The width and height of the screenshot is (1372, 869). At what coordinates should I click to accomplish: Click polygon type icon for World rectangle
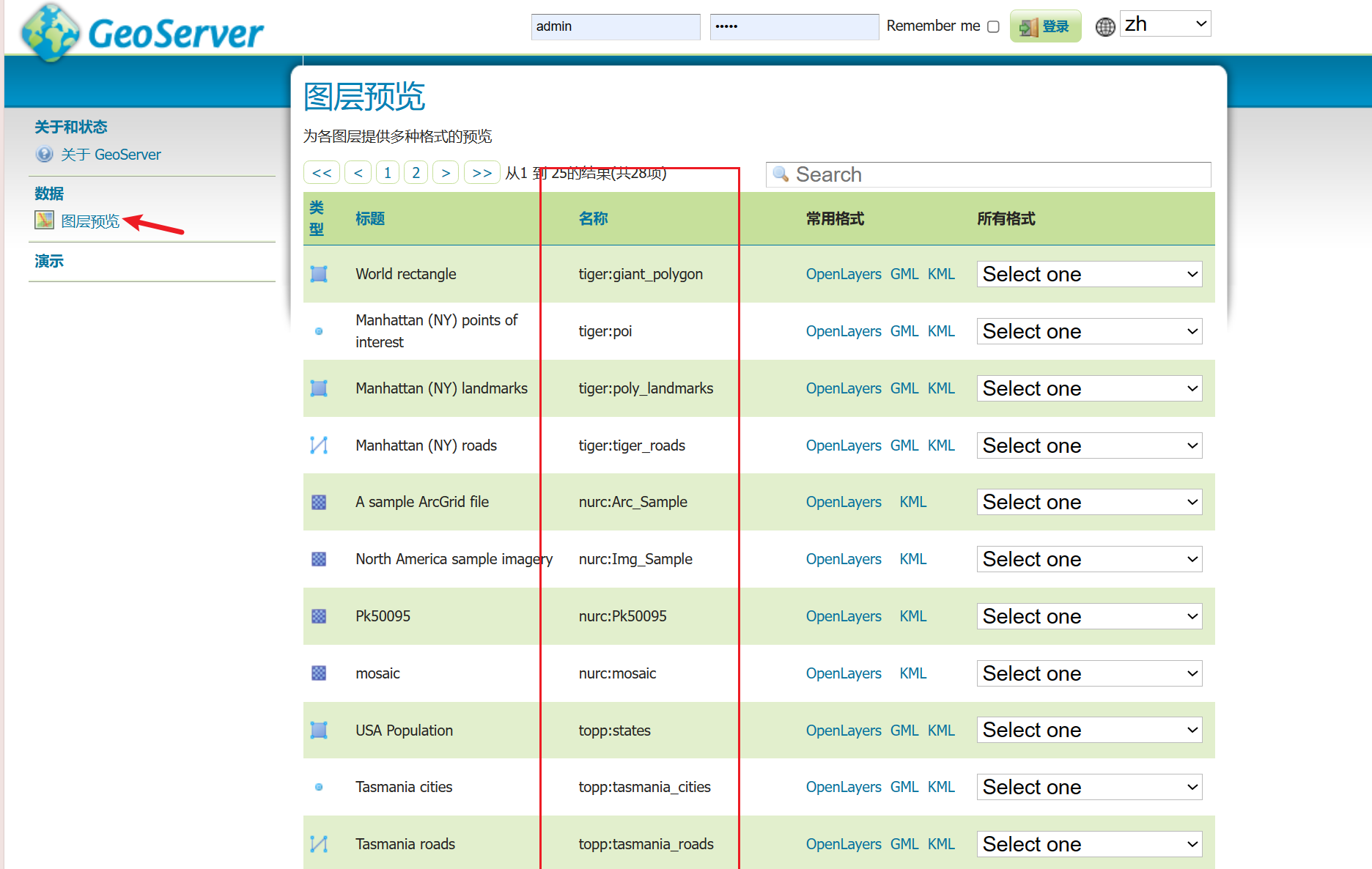(319, 274)
